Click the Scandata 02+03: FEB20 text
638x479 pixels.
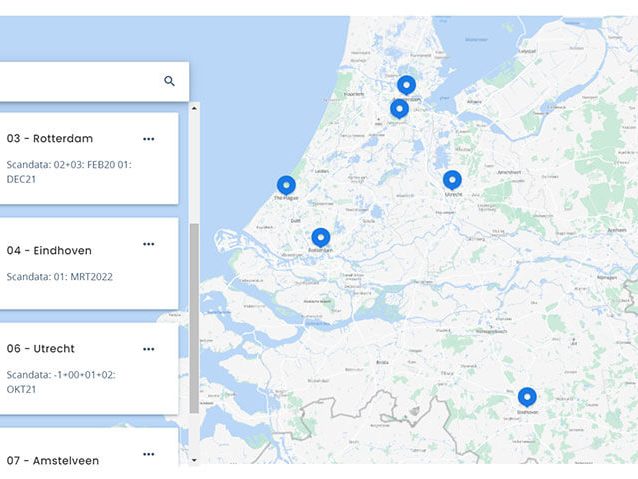click(x=69, y=172)
